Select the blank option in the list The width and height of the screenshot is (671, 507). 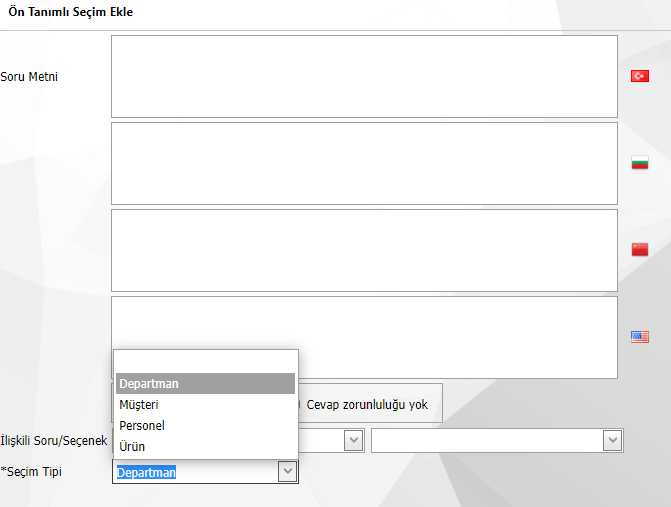205,362
